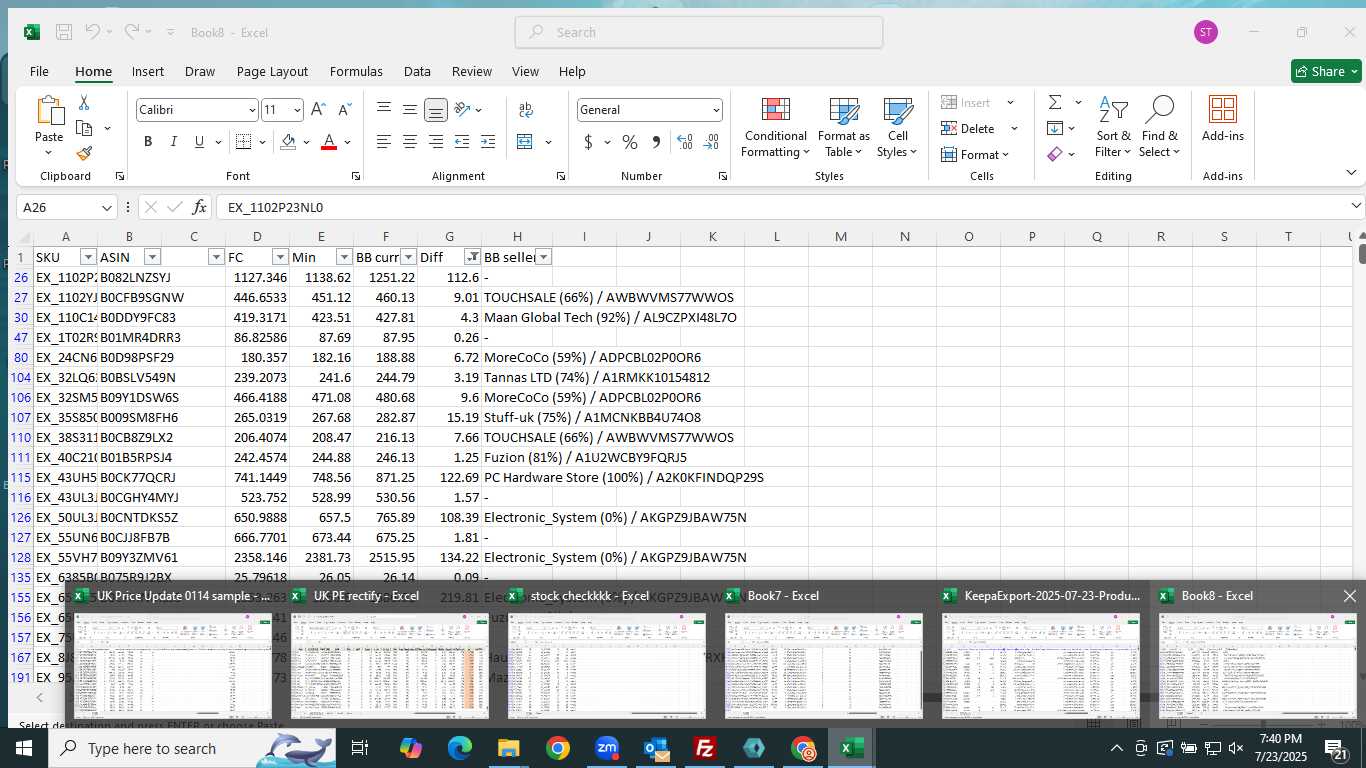Click the AutoSum sigma icon
Image resolution: width=1366 pixels, height=768 pixels.
1055,102
